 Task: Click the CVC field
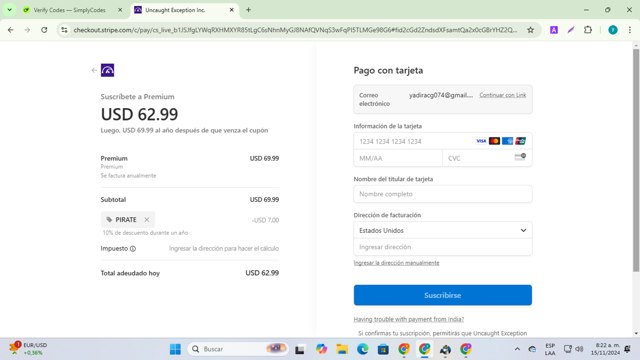click(487, 158)
